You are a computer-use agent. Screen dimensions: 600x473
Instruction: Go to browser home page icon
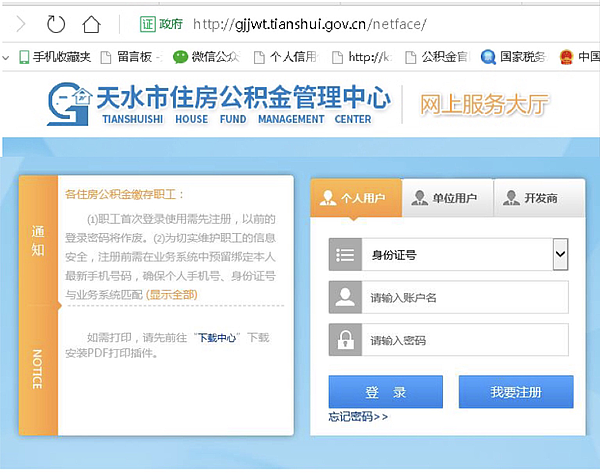91,24
